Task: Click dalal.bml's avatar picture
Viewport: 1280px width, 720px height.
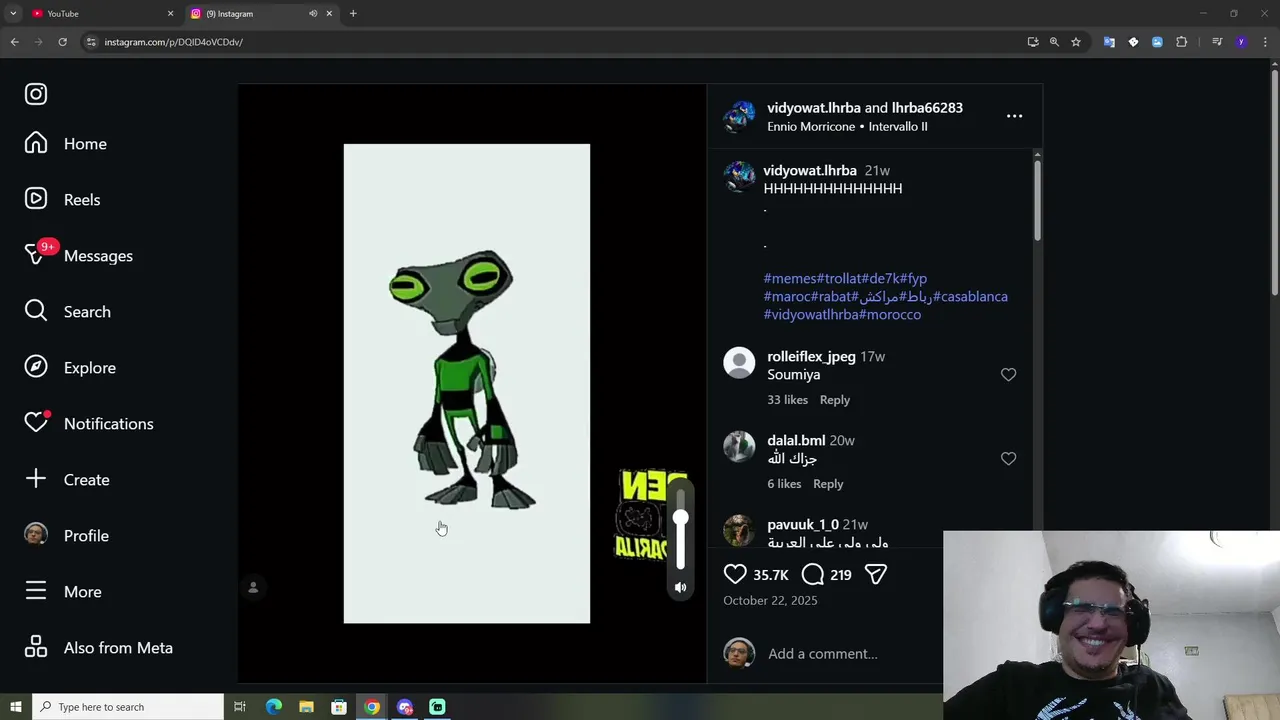Action: coord(739,447)
